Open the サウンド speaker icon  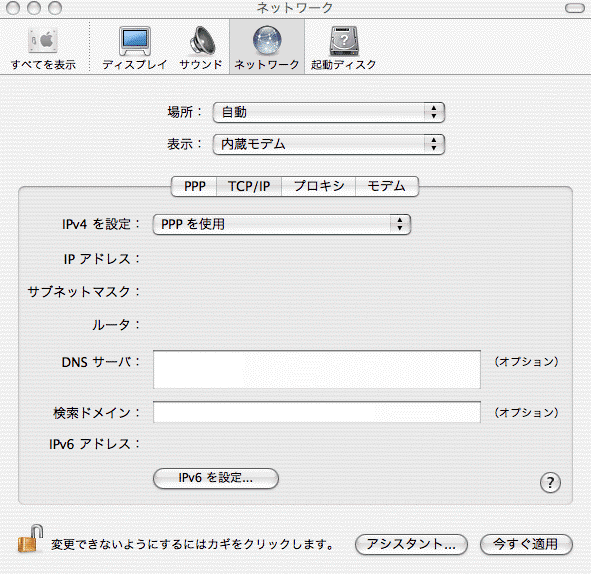[x=202, y=40]
